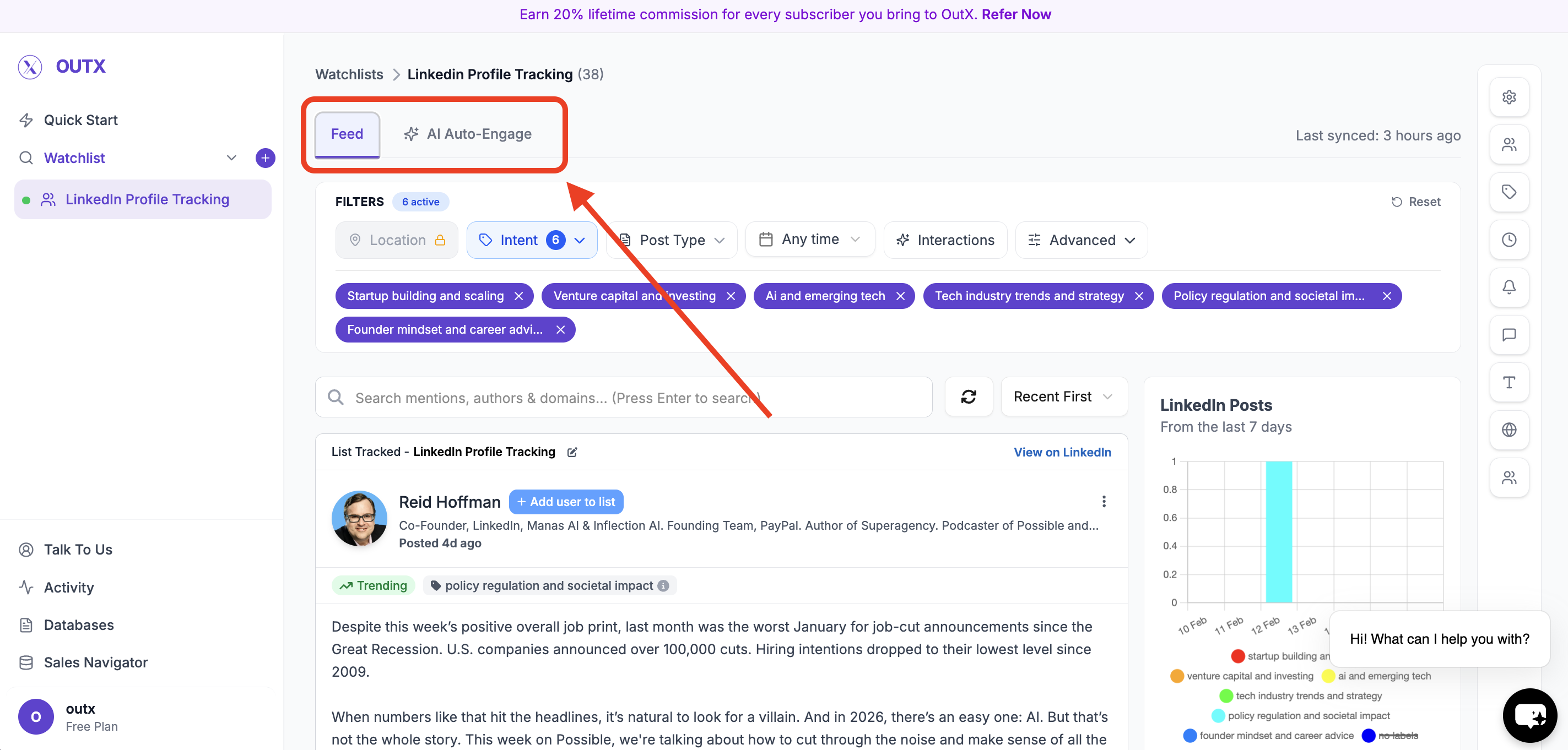Screen dimensions: 1568x750
Task: Expand the Intent filter dropdown
Action: tap(532, 240)
